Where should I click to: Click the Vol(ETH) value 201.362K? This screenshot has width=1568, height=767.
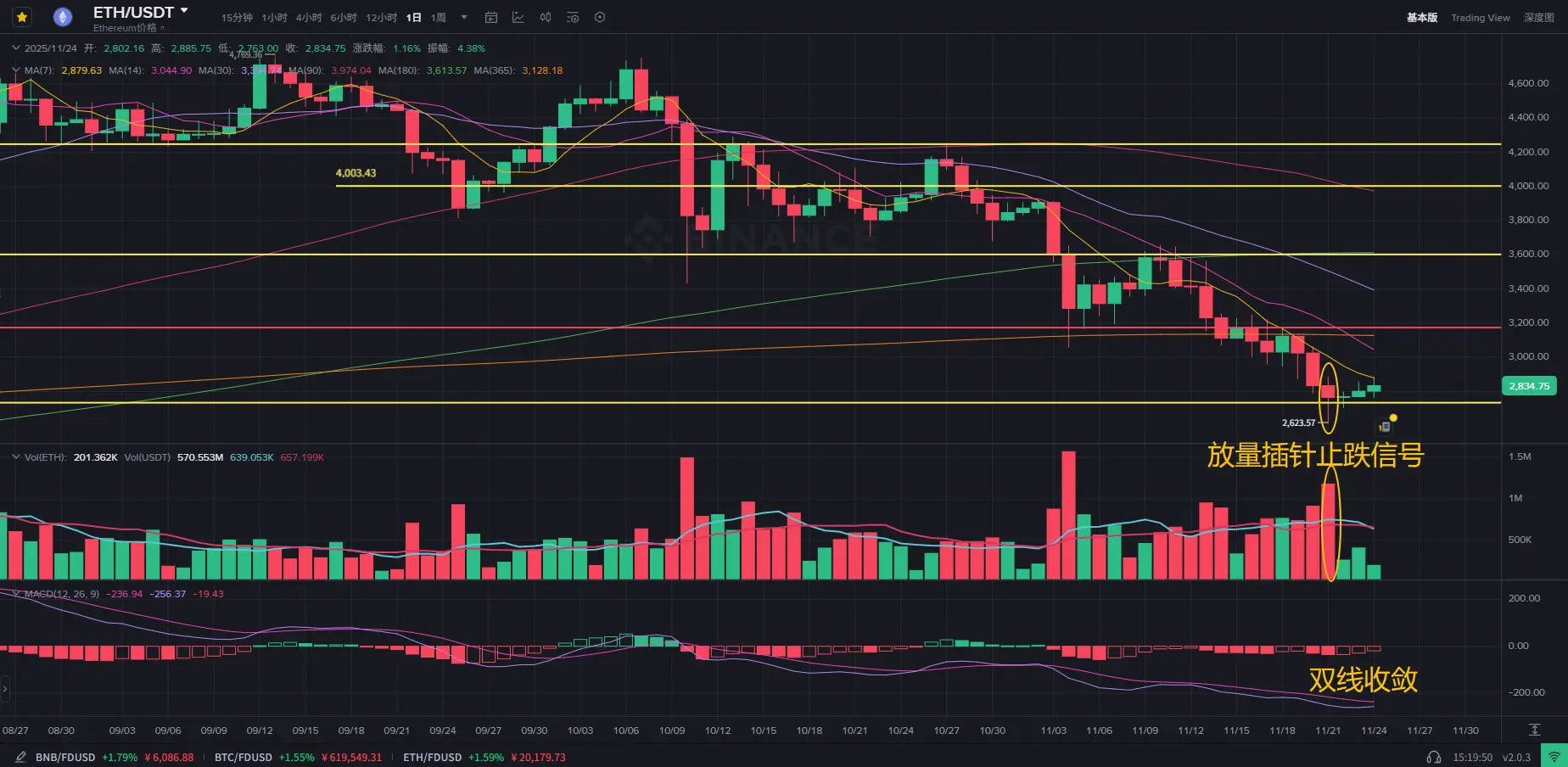(96, 457)
